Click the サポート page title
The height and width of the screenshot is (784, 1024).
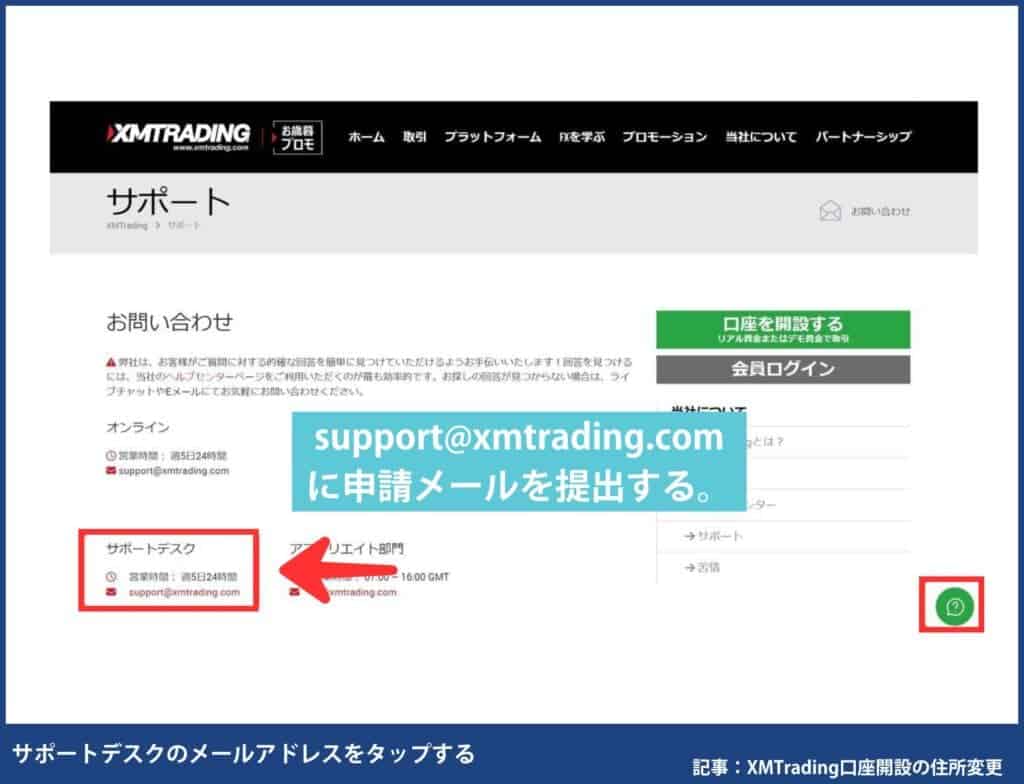[168, 201]
